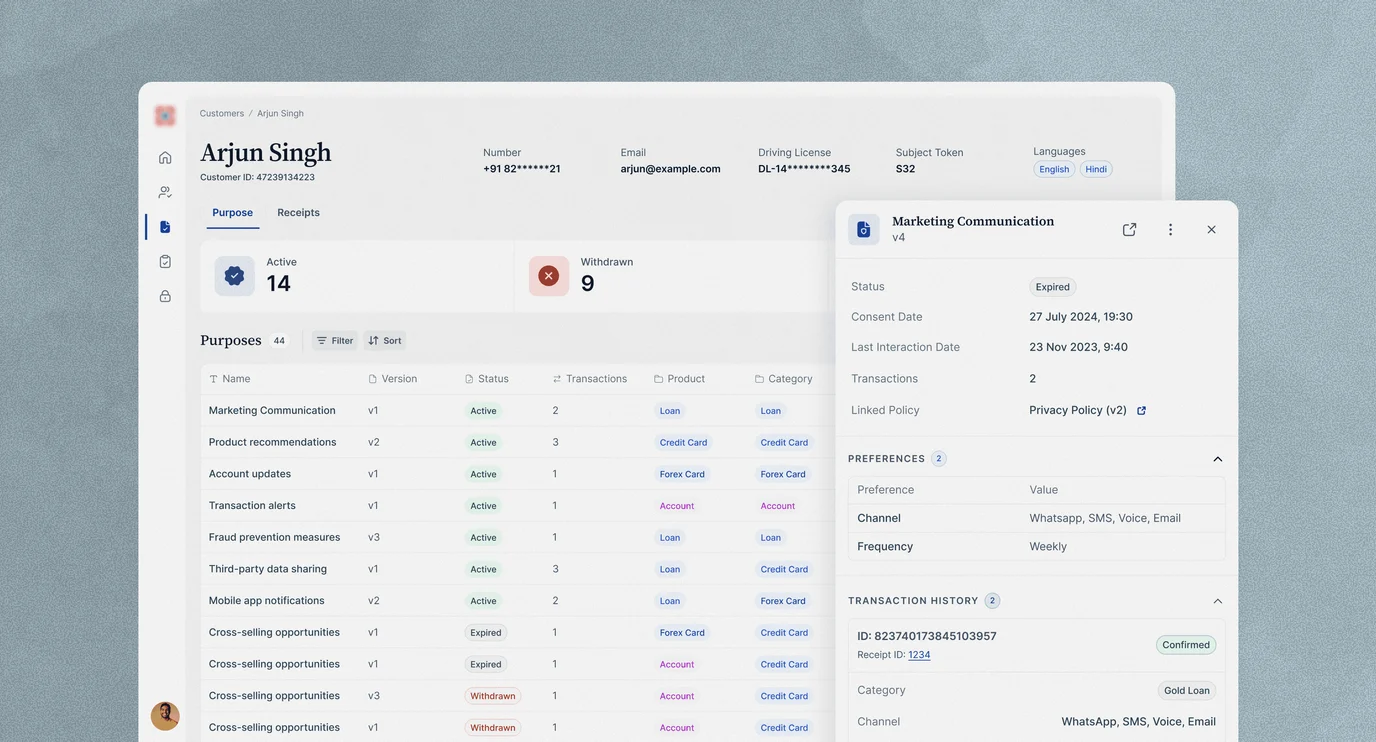Click the Active verified badge icon
The image size is (1376, 742).
[234, 276]
